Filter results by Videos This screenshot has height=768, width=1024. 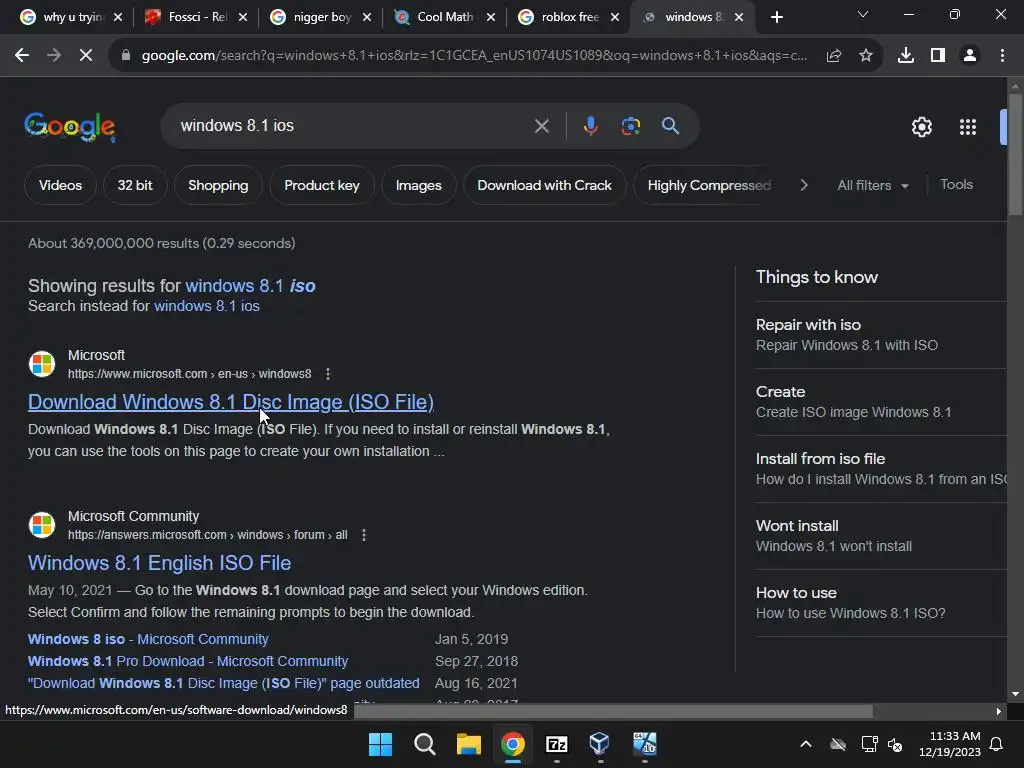click(60, 185)
